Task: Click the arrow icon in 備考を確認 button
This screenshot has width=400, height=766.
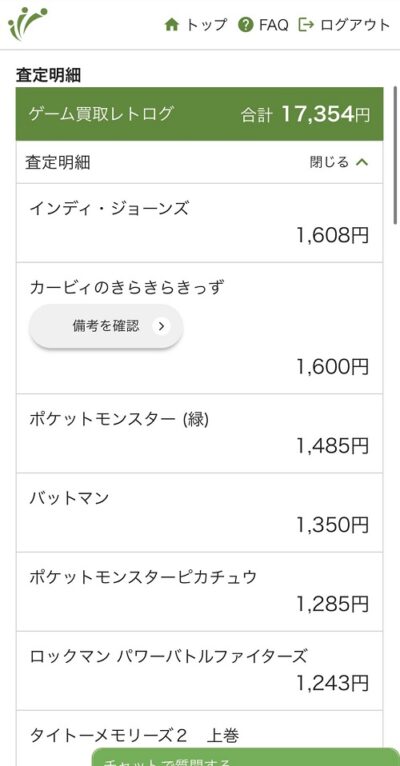Action: coord(162,326)
